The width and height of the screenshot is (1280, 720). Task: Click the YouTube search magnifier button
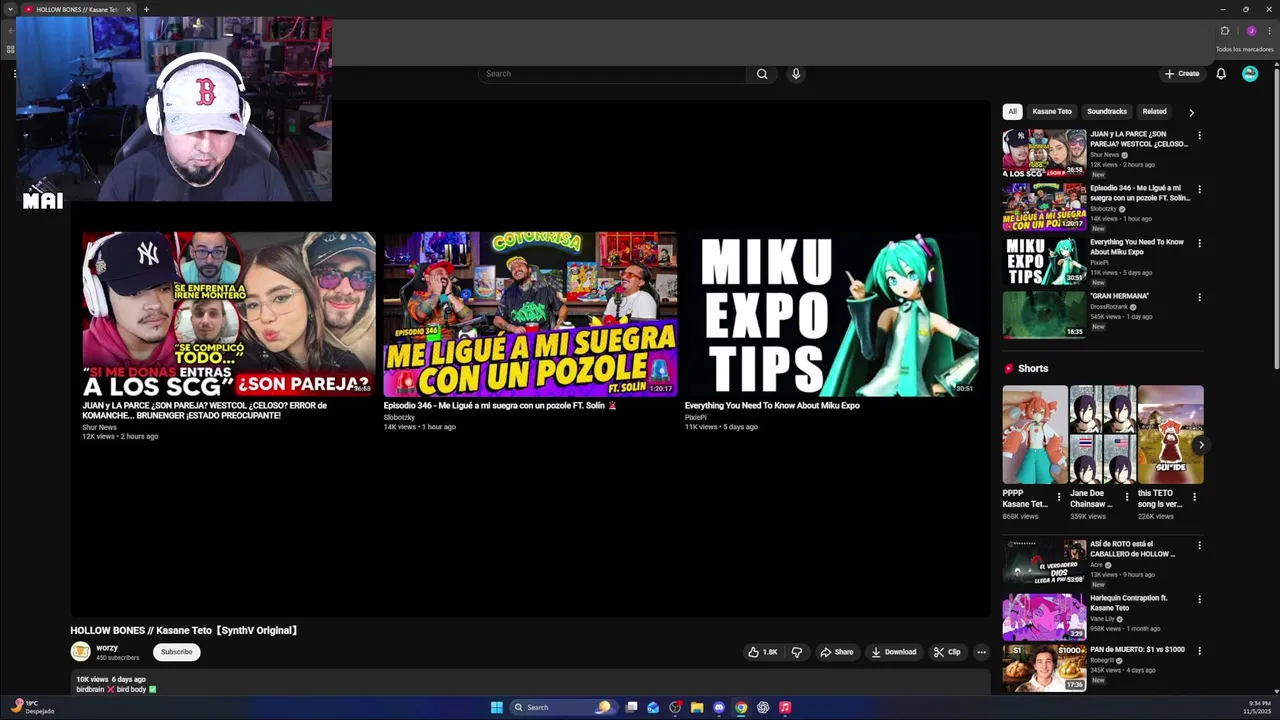pyautogui.click(x=762, y=74)
